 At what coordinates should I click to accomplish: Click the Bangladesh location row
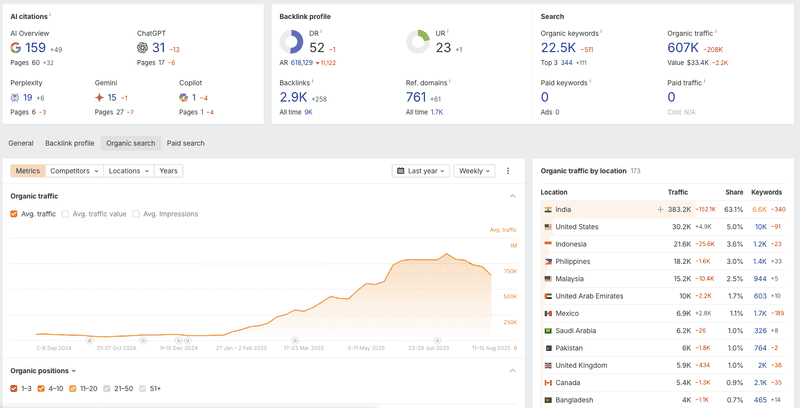[x=663, y=400]
